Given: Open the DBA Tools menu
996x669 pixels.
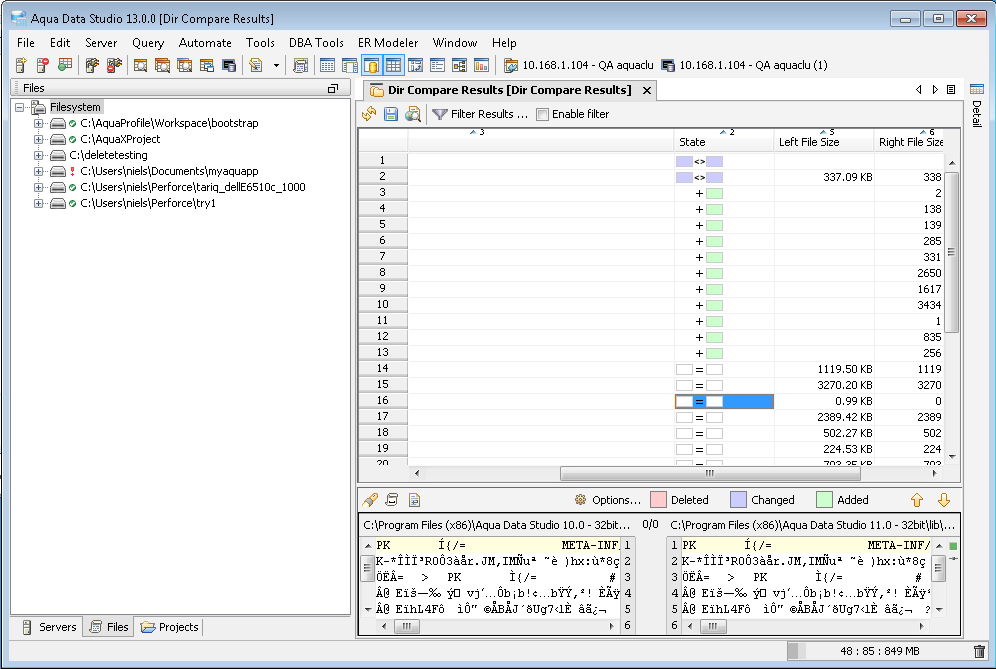Looking at the screenshot, I should pyautogui.click(x=316, y=43).
